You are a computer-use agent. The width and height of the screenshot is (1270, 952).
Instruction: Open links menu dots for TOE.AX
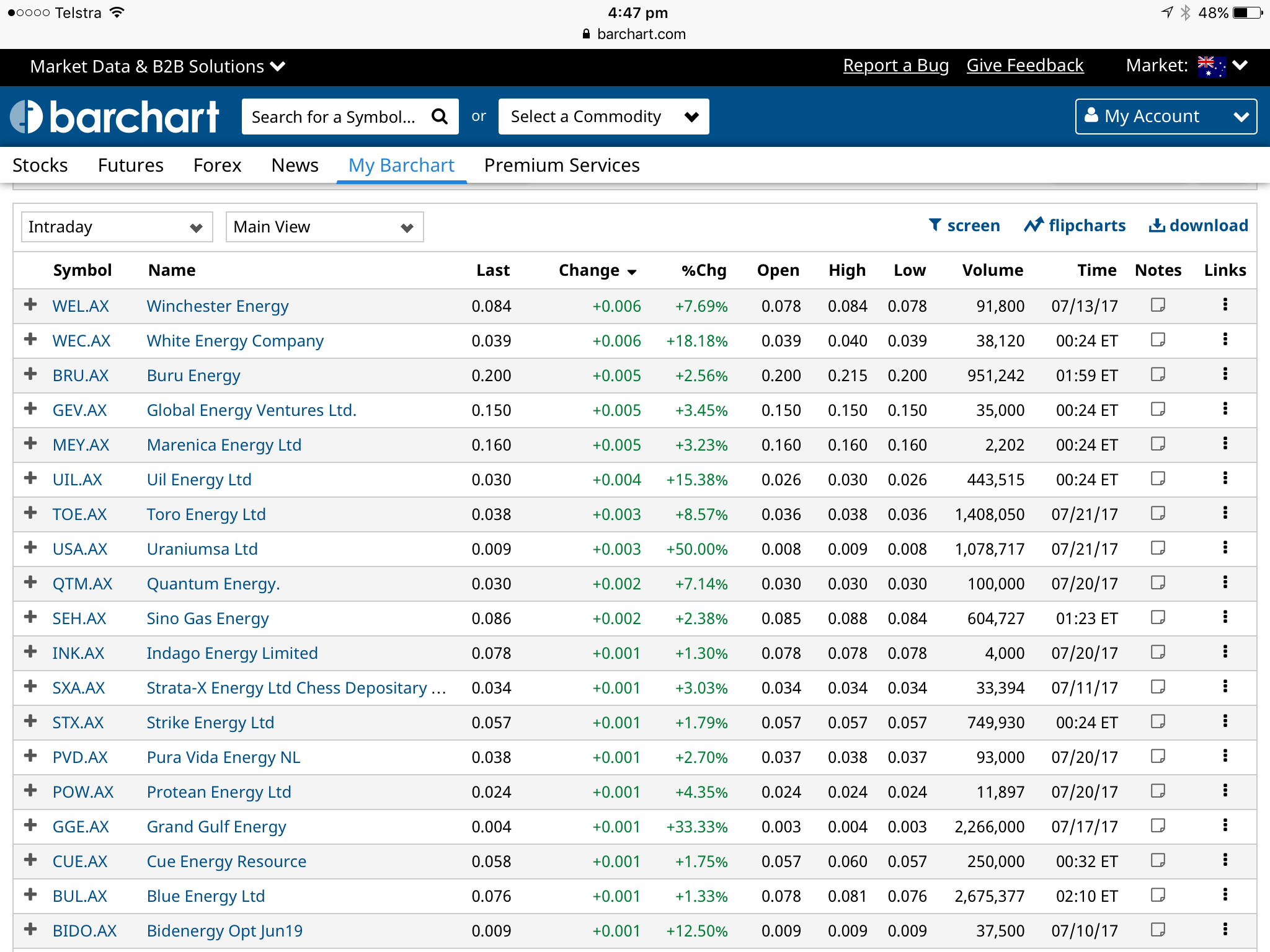tap(1225, 513)
